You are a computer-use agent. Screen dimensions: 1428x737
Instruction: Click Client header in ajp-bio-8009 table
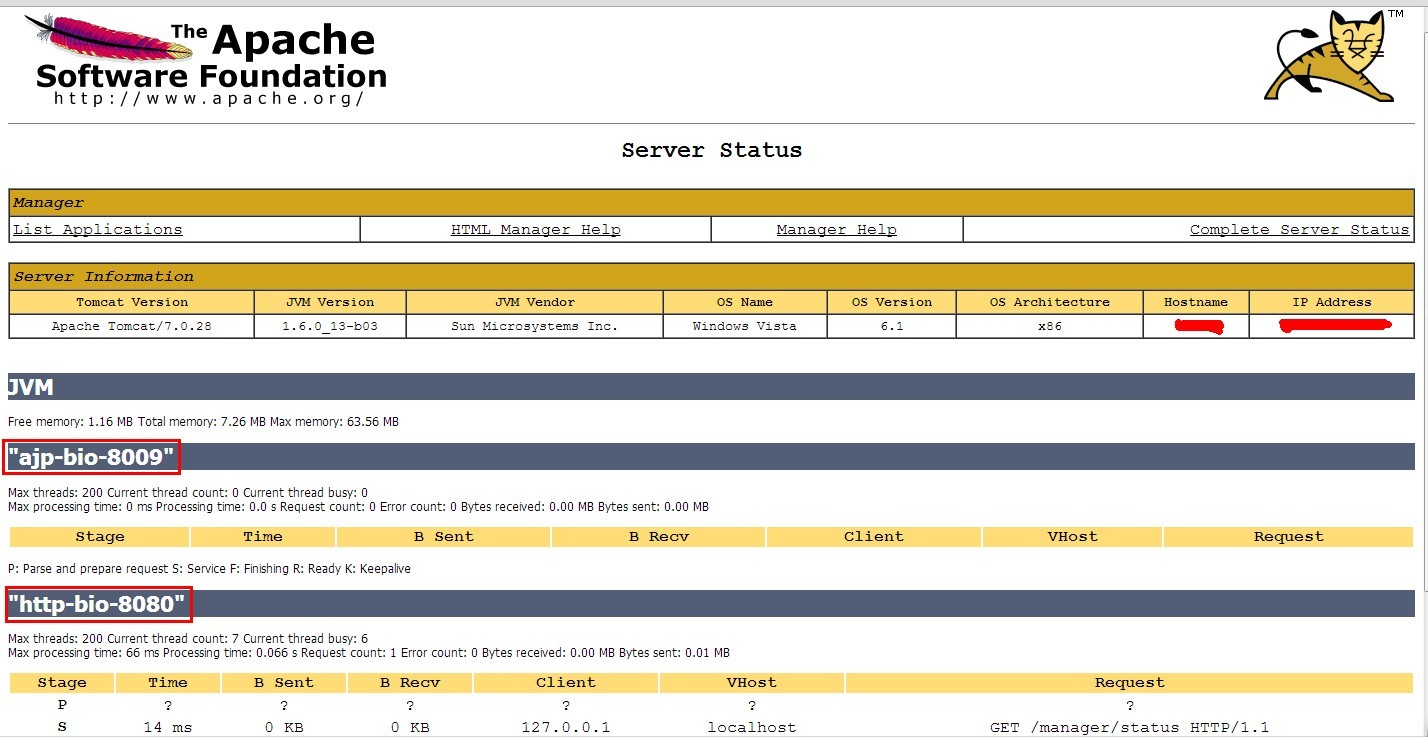tap(874, 536)
